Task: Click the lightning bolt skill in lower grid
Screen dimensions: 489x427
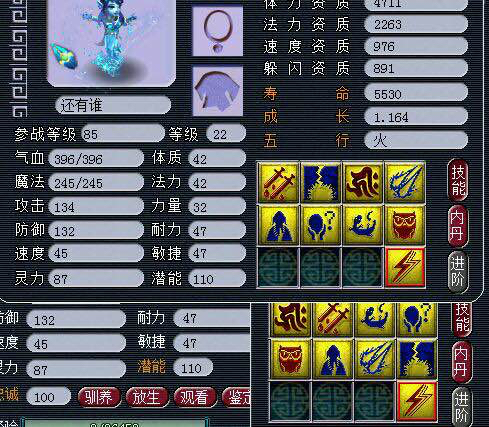Action: pyautogui.click(x=417, y=402)
